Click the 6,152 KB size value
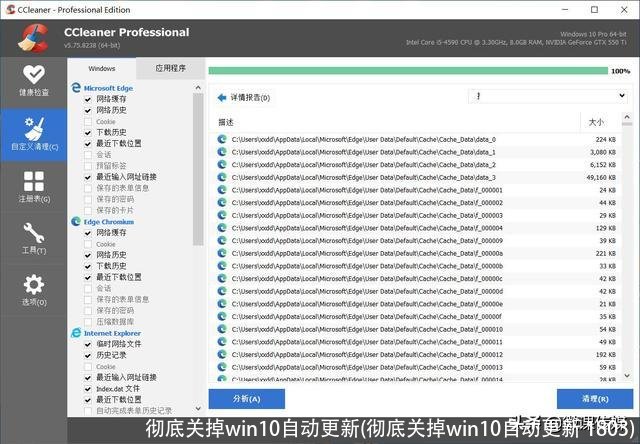The height and width of the screenshot is (444, 640). tap(603, 165)
